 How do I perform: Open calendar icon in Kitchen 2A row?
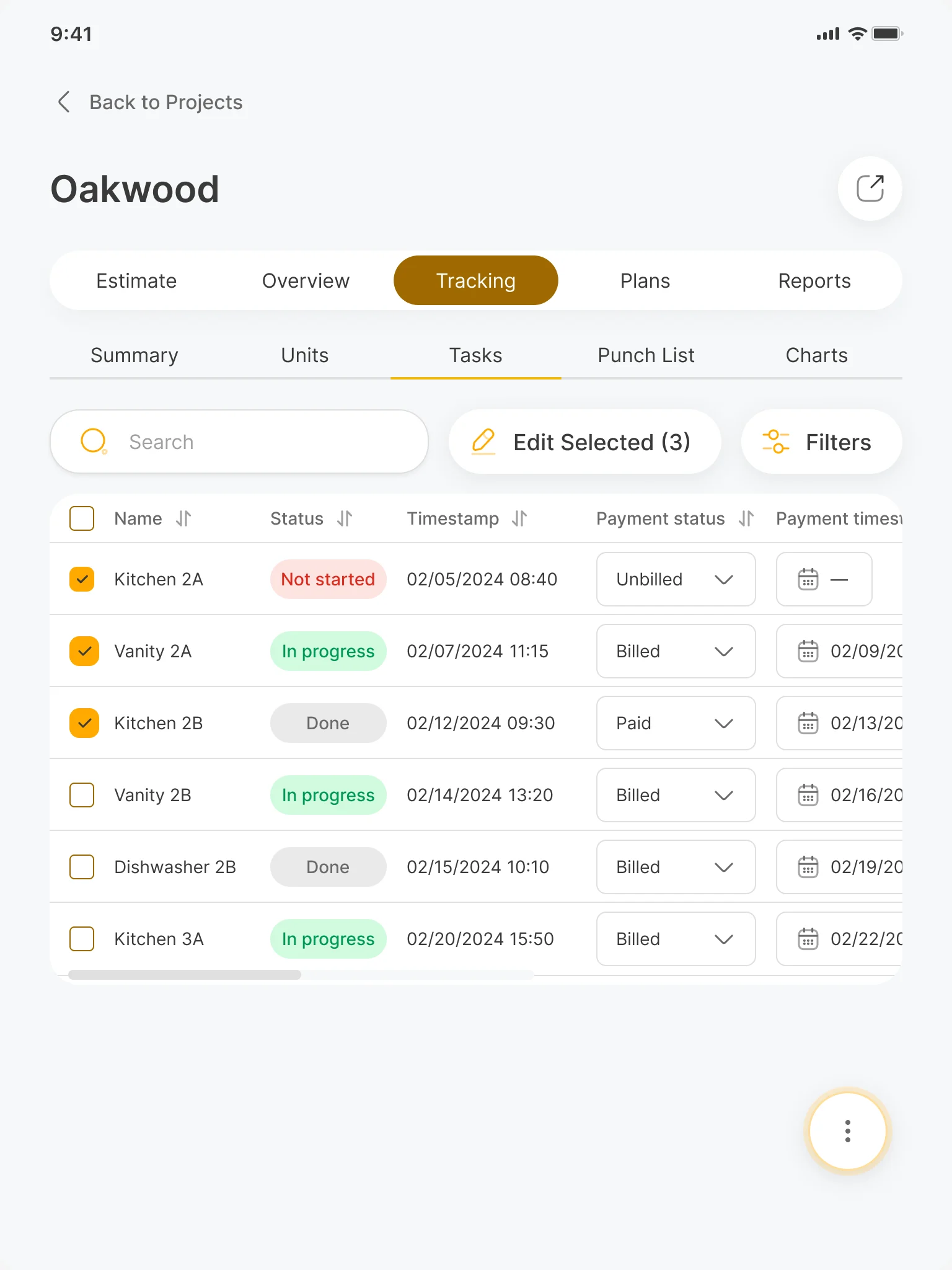click(x=808, y=579)
